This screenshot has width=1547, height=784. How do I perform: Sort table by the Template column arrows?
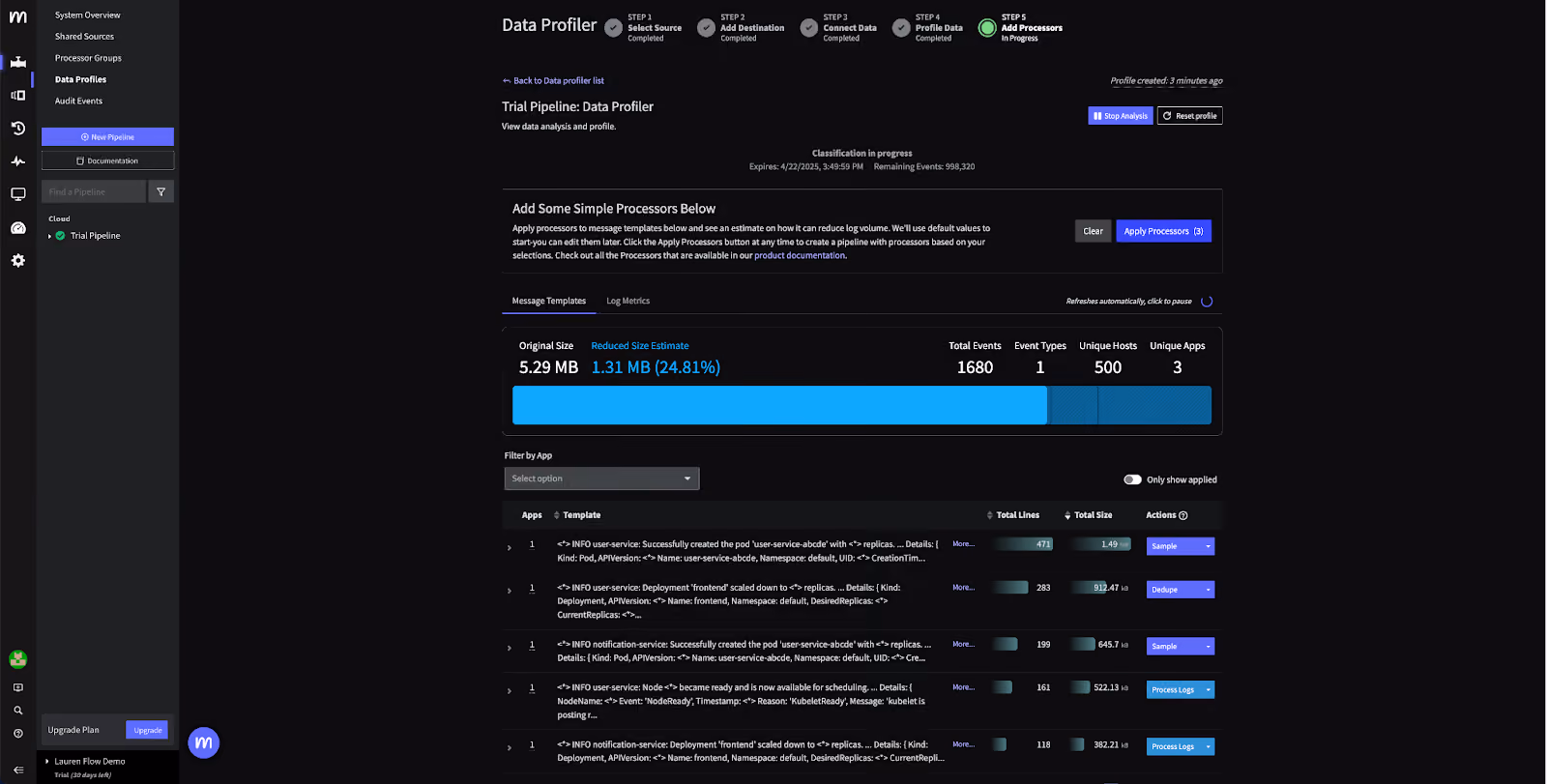tap(557, 515)
